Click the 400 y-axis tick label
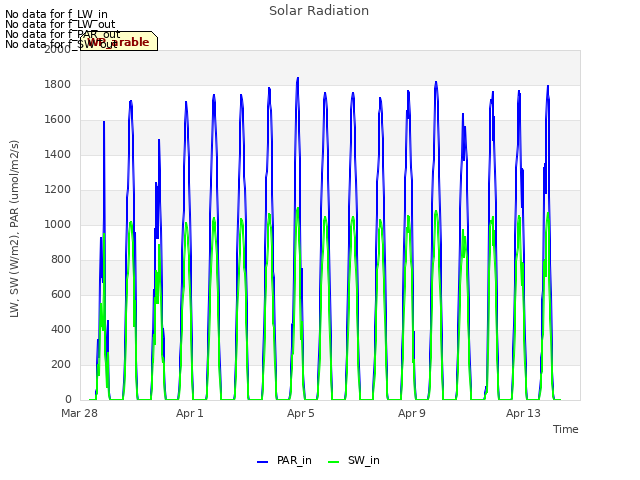This screenshot has height=480, width=640. point(61,329)
